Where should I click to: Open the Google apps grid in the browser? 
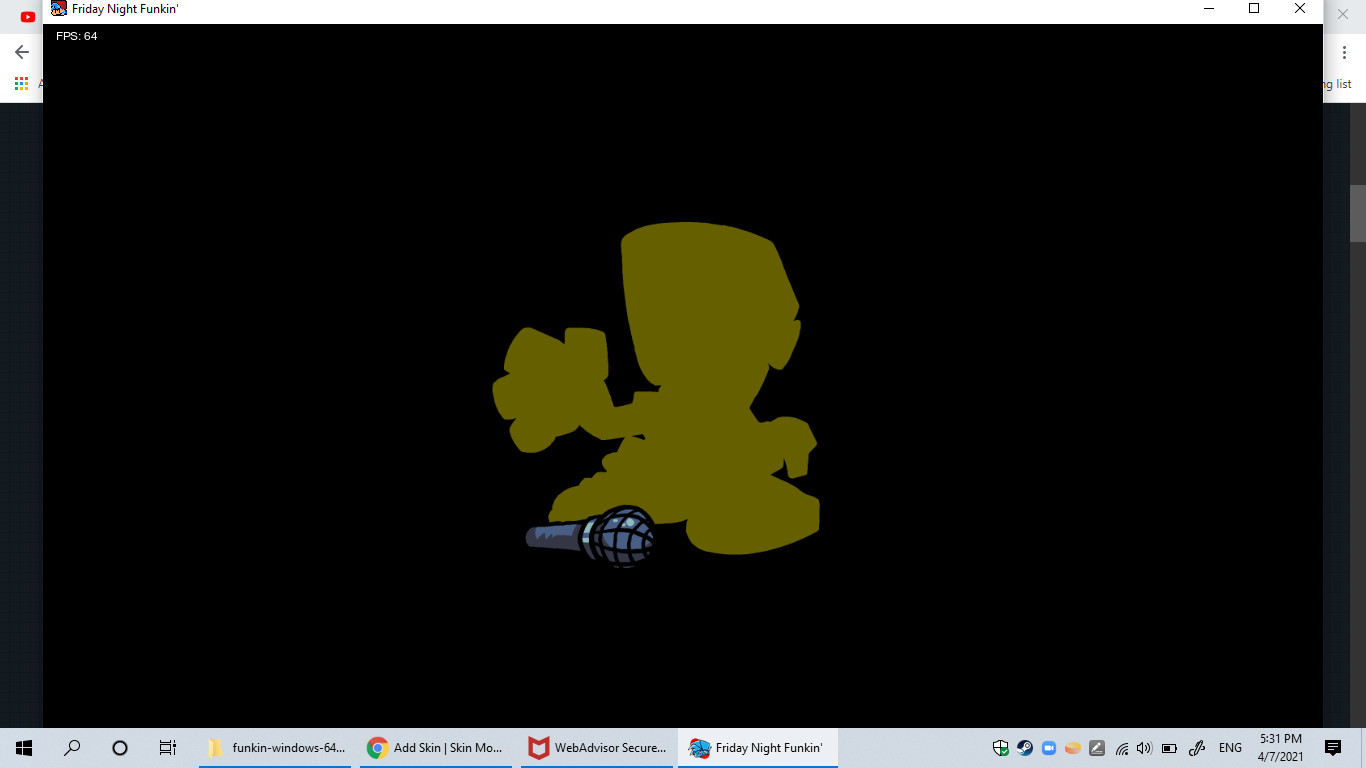[x=22, y=84]
